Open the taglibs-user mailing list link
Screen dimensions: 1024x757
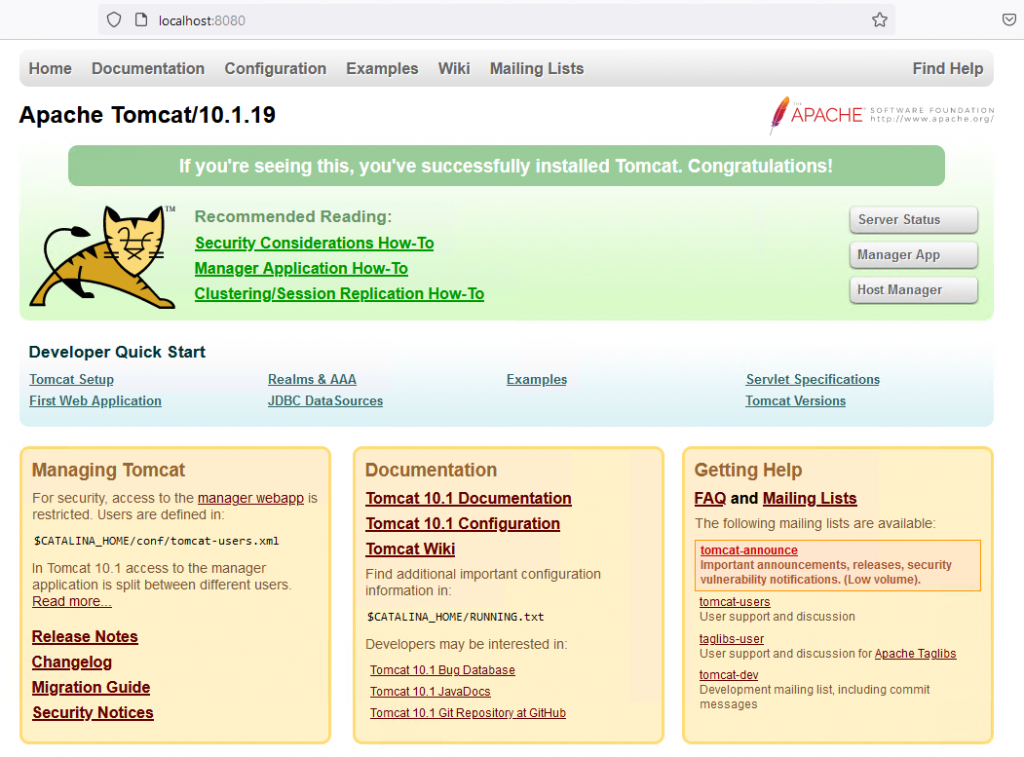(731, 639)
